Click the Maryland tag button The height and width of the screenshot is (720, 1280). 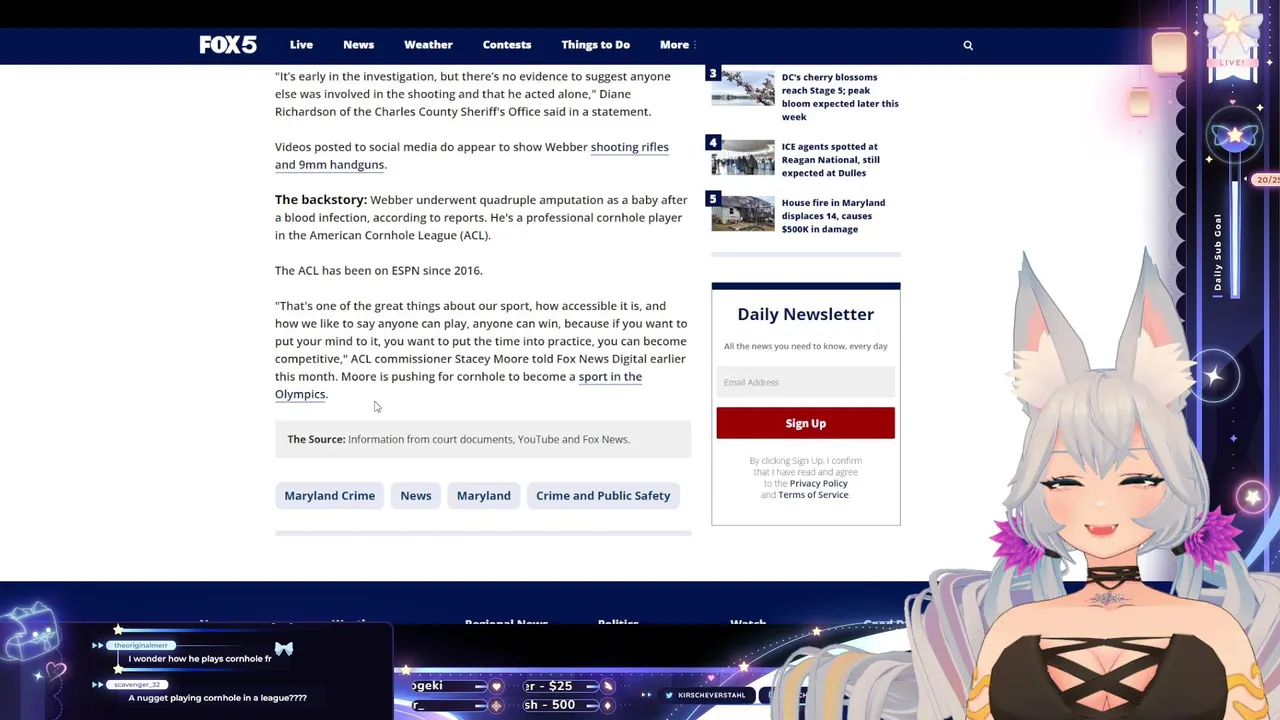click(x=483, y=495)
